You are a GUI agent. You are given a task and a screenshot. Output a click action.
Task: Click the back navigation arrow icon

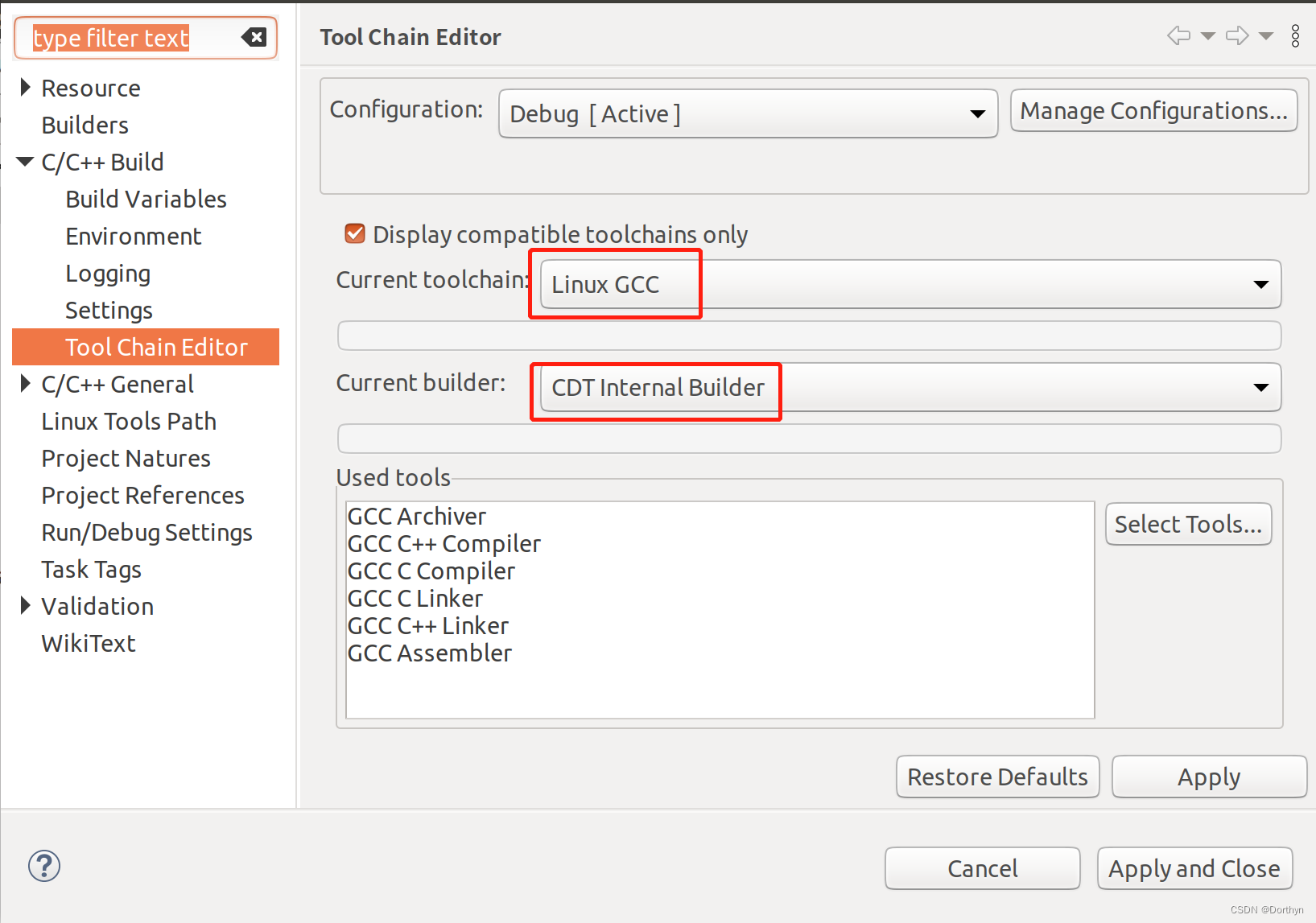1178,35
